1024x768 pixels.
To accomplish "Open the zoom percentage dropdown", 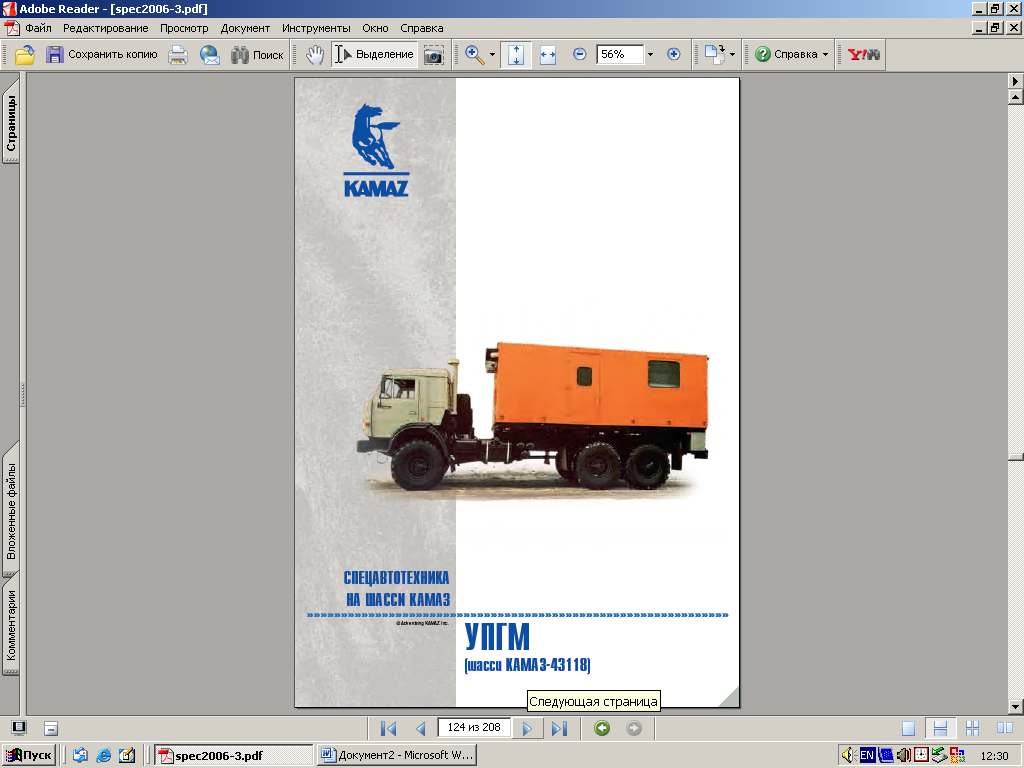I will pyautogui.click(x=650, y=55).
